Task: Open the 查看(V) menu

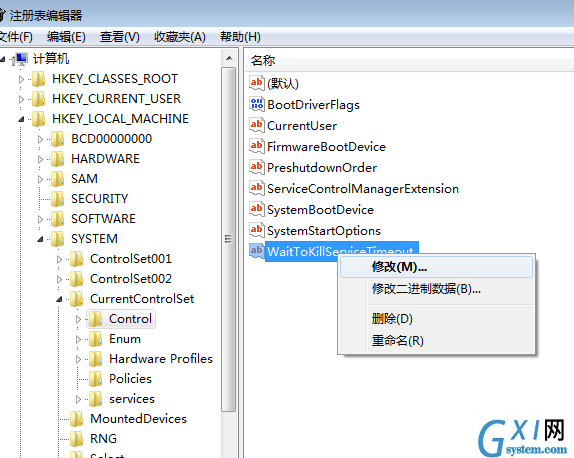Action: click(120, 37)
